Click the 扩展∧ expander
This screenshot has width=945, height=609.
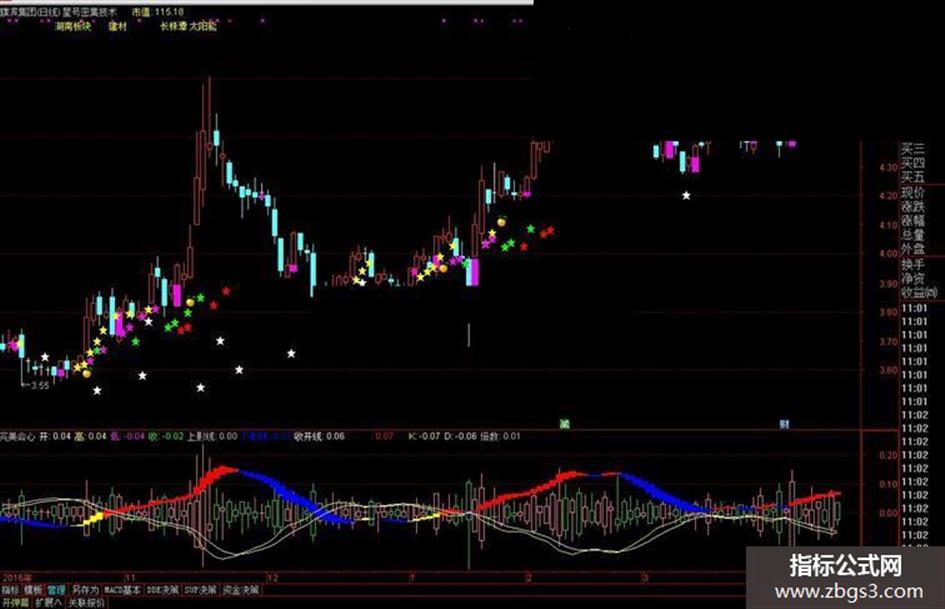point(48,602)
